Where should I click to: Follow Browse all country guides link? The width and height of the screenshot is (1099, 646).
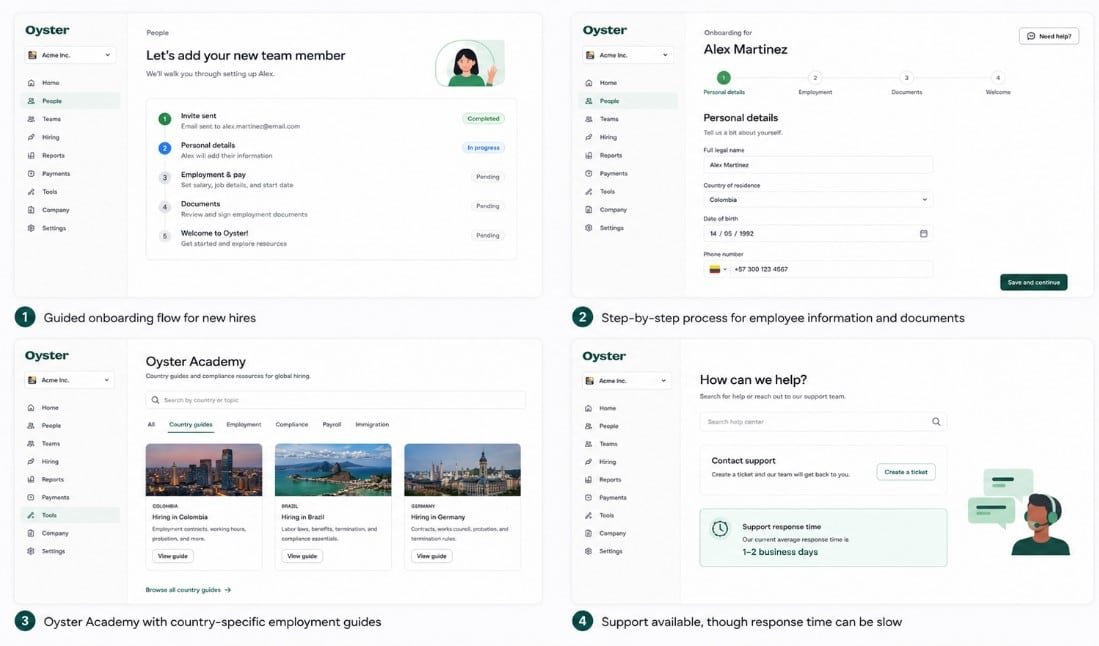(x=188, y=590)
